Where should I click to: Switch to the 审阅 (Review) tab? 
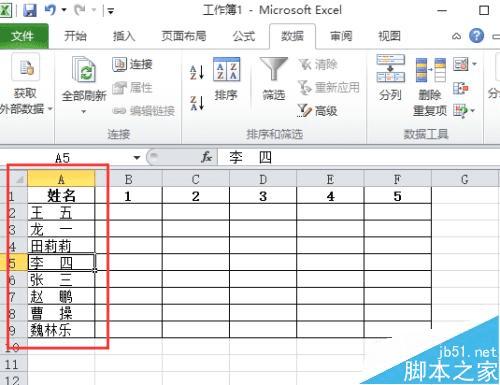(x=341, y=36)
